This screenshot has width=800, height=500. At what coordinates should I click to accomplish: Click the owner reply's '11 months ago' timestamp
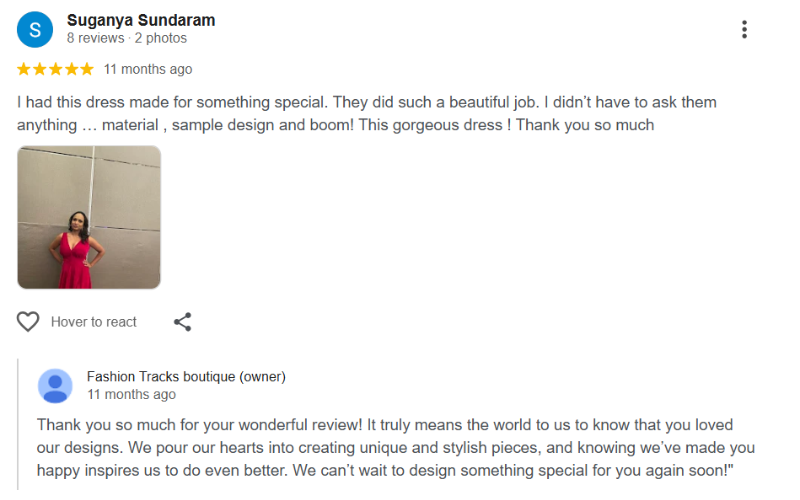pos(131,395)
